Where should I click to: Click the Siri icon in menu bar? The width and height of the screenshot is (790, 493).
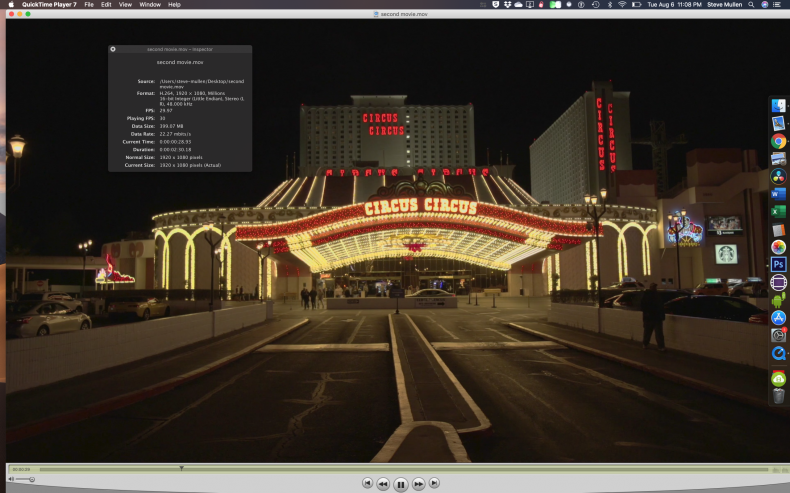(x=764, y=5)
